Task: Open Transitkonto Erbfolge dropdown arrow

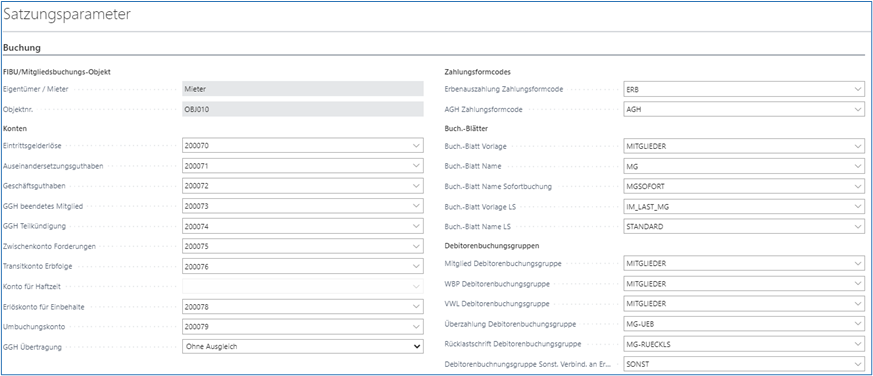Action: pyautogui.click(x=415, y=266)
